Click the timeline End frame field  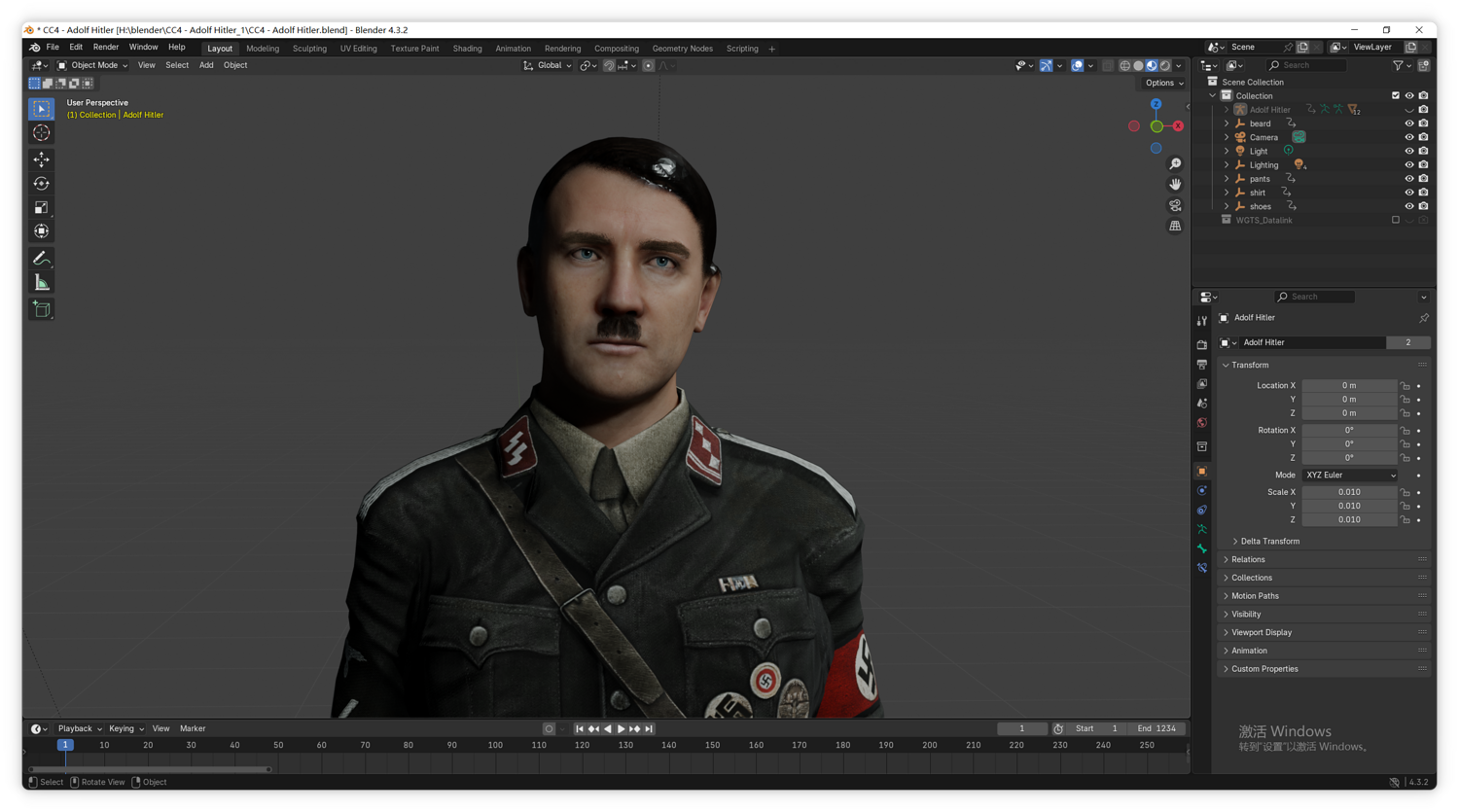point(1156,728)
